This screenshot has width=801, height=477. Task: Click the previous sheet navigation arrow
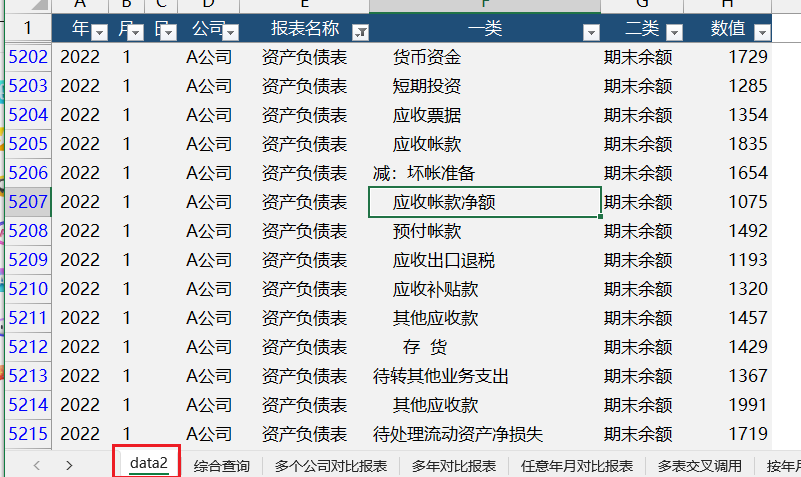(36, 465)
